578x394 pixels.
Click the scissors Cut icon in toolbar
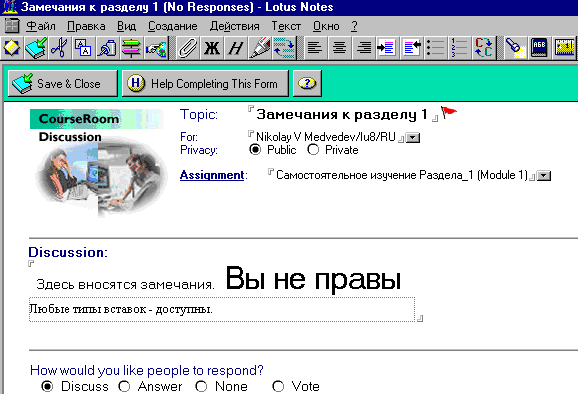coord(59,48)
